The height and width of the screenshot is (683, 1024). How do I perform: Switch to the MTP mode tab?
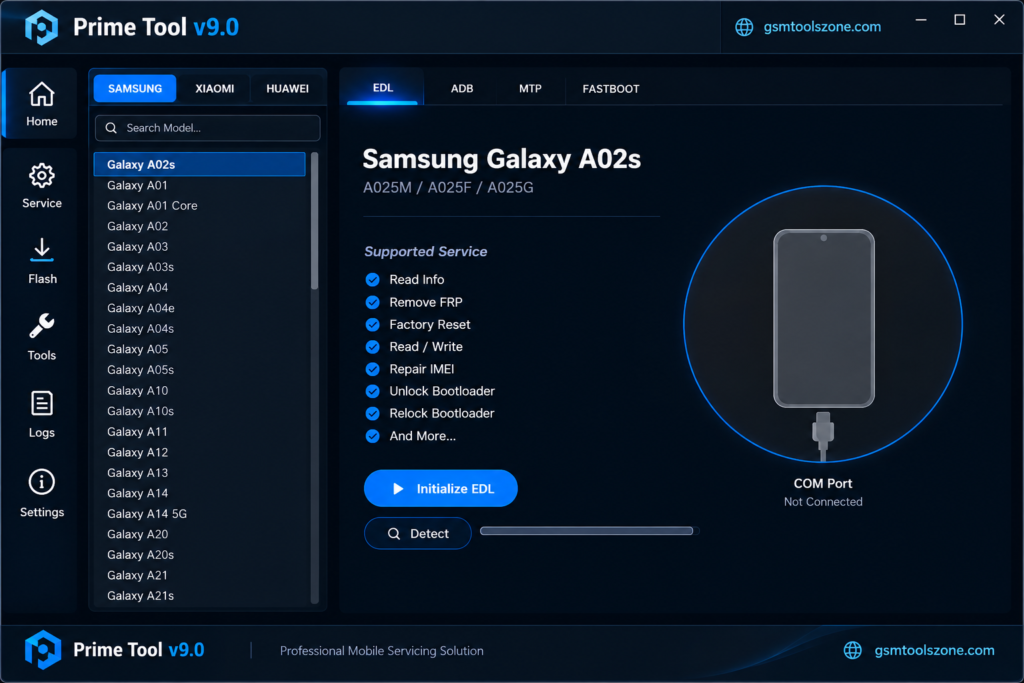530,88
